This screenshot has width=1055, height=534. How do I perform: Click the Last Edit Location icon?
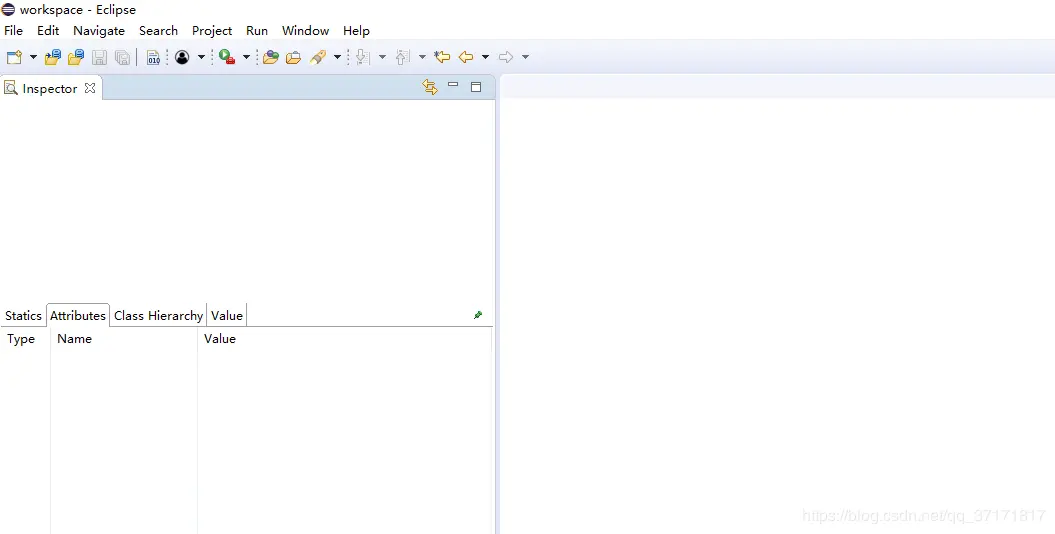point(442,57)
